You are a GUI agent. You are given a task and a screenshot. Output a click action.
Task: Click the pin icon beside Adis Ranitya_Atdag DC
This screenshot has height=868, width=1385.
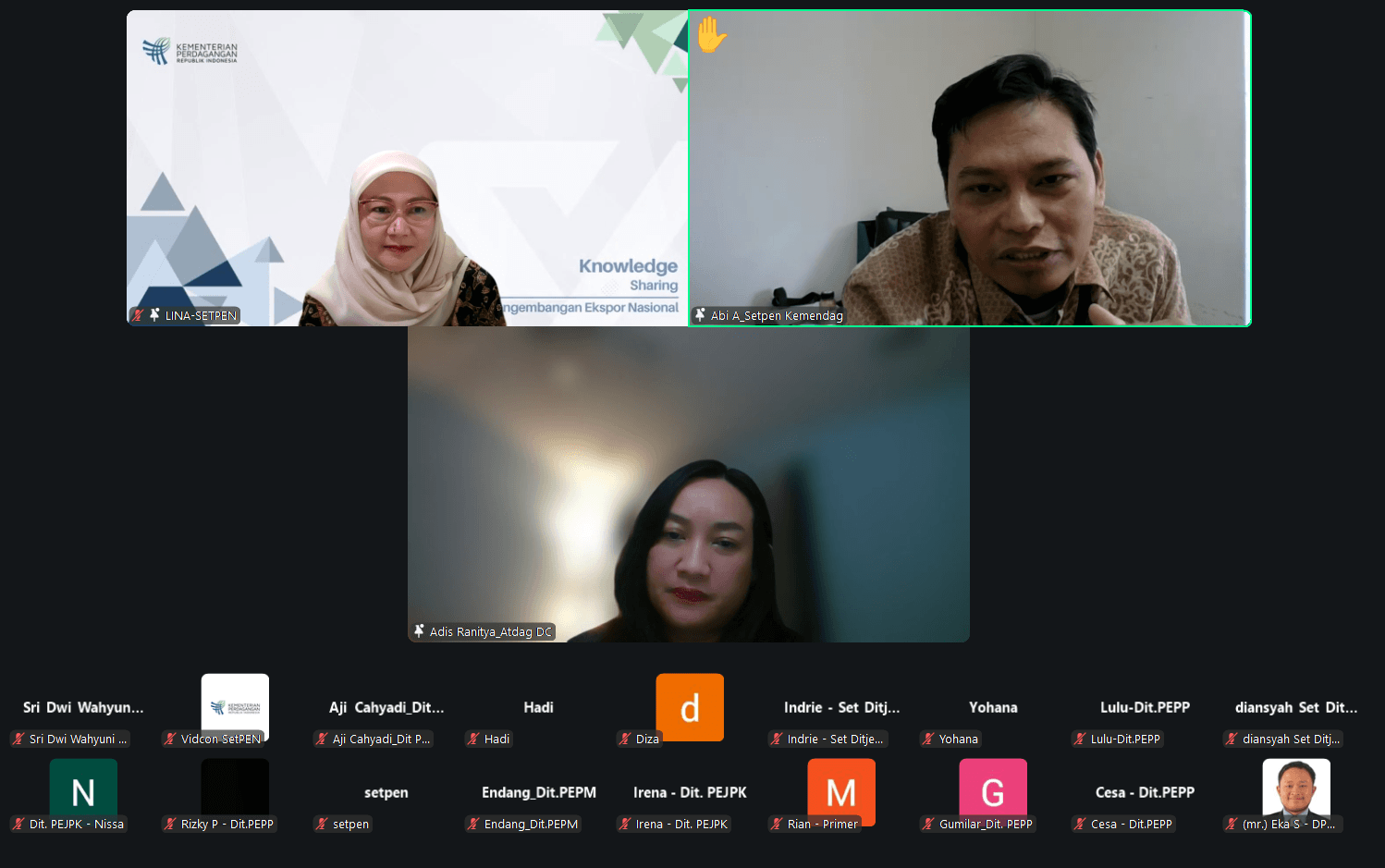point(419,631)
